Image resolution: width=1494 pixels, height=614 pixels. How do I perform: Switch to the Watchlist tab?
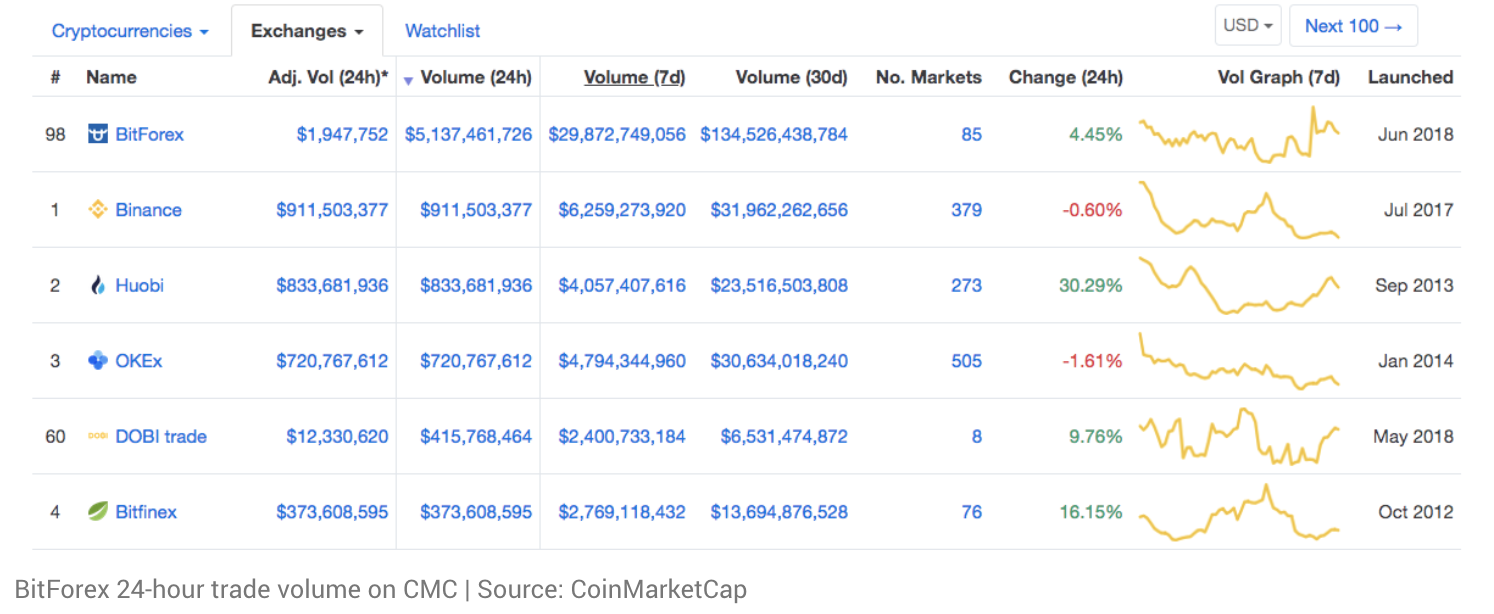pos(442,31)
